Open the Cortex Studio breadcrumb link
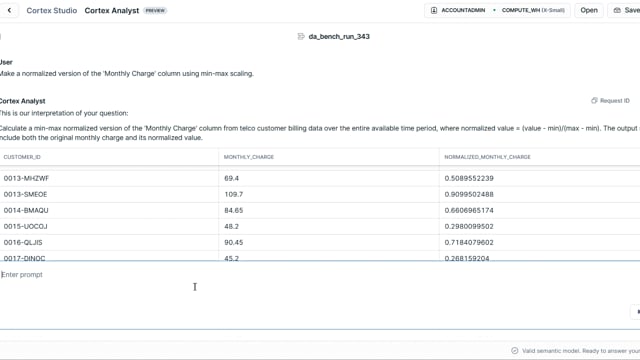The width and height of the screenshot is (640, 360). pyautogui.click(x=51, y=11)
